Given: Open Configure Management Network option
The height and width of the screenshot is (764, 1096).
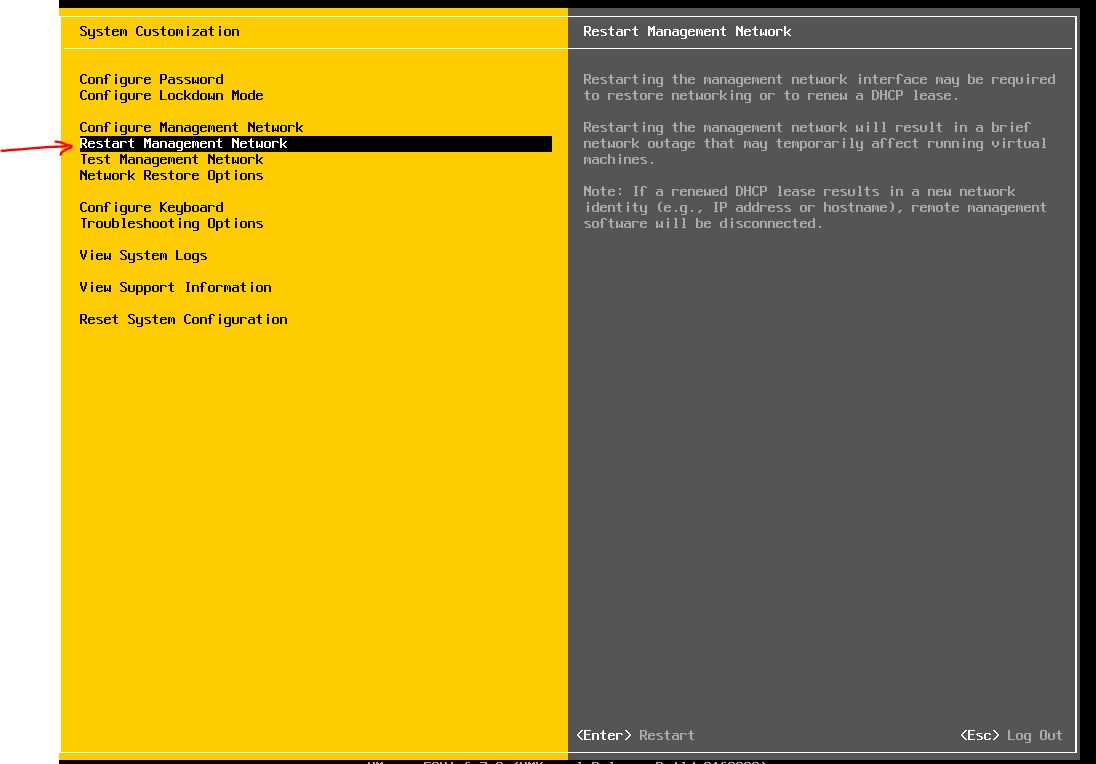Looking at the screenshot, I should coord(191,127).
